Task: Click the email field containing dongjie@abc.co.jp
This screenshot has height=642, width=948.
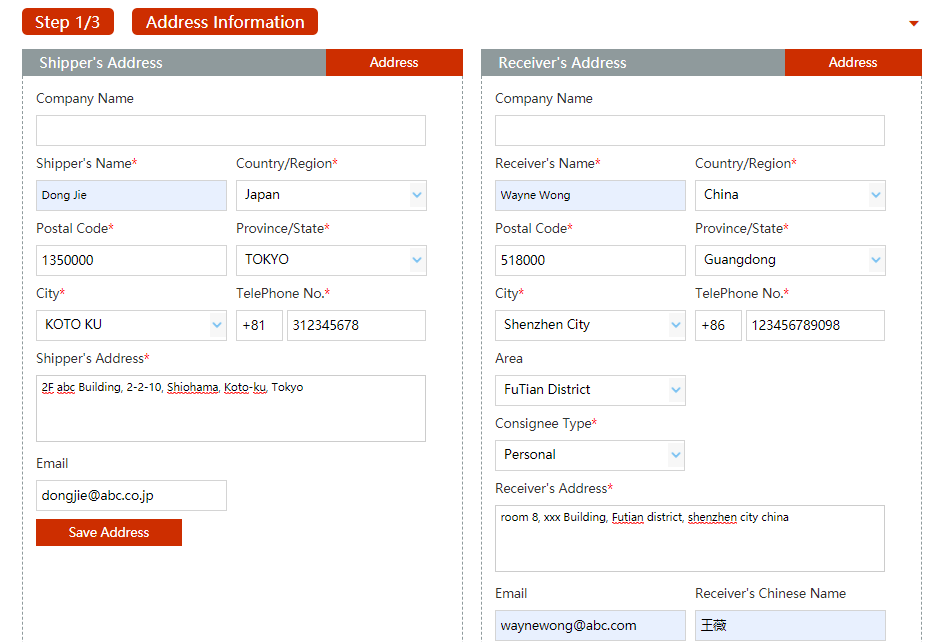Action: [x=131, y=495]
